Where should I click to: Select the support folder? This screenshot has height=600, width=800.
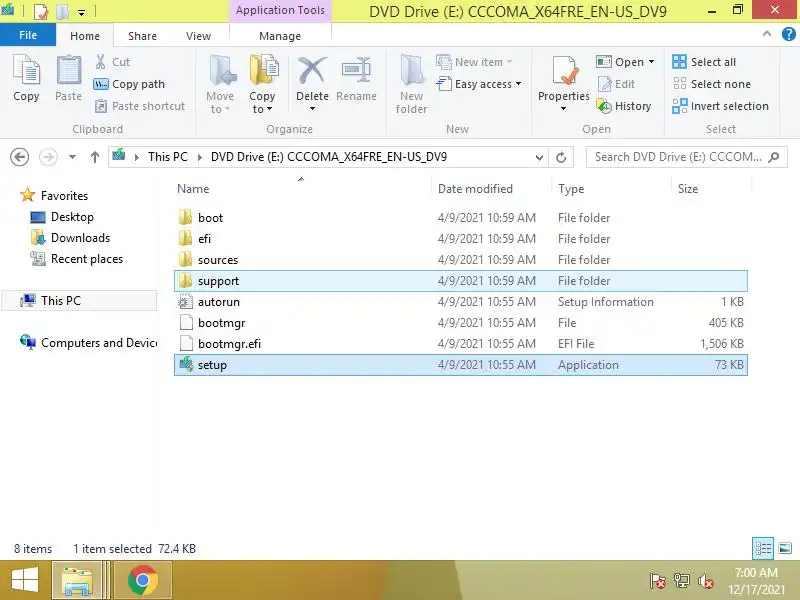(461, 281)
